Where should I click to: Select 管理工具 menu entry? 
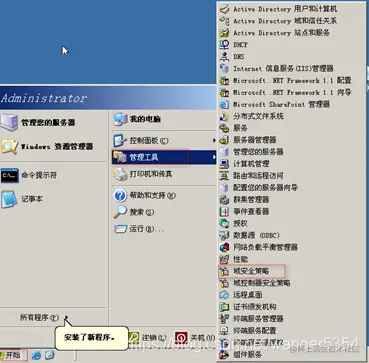coord(164,157)
